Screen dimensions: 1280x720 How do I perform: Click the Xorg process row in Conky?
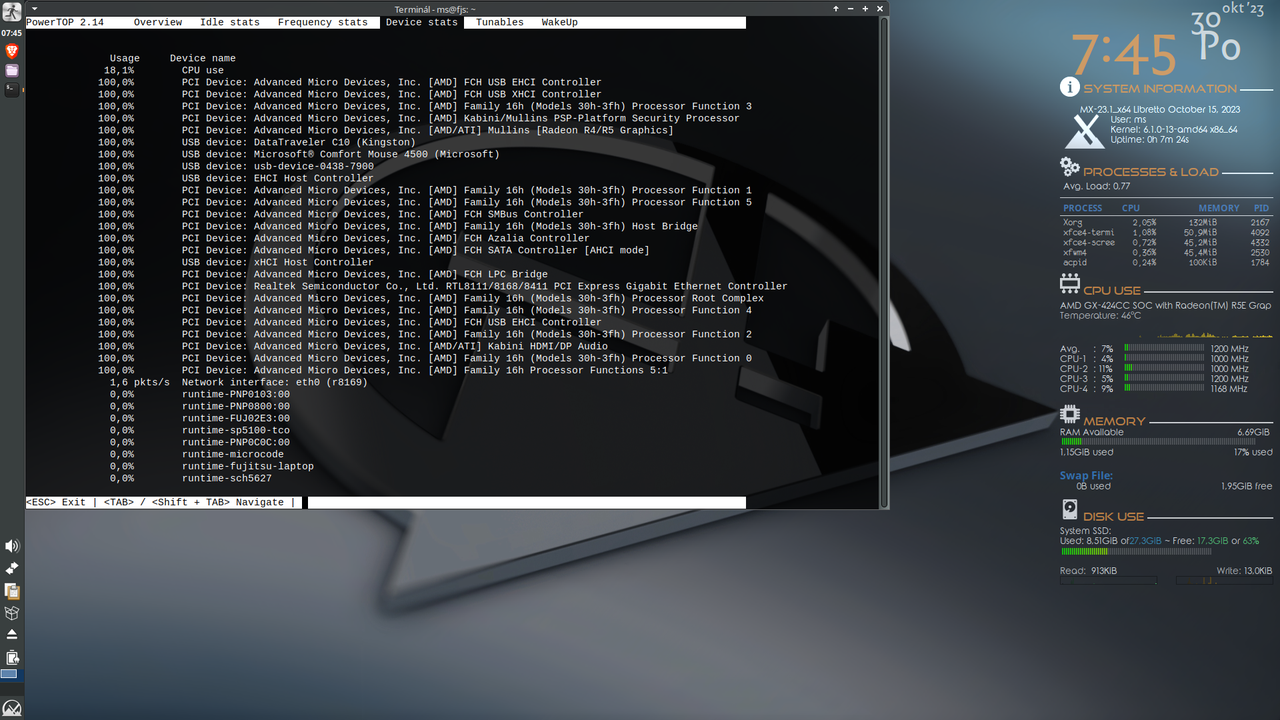click(1166, 222)
